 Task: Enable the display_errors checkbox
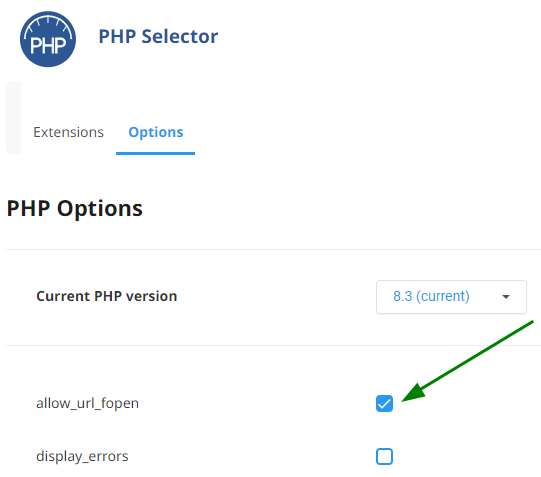(384, 457)
